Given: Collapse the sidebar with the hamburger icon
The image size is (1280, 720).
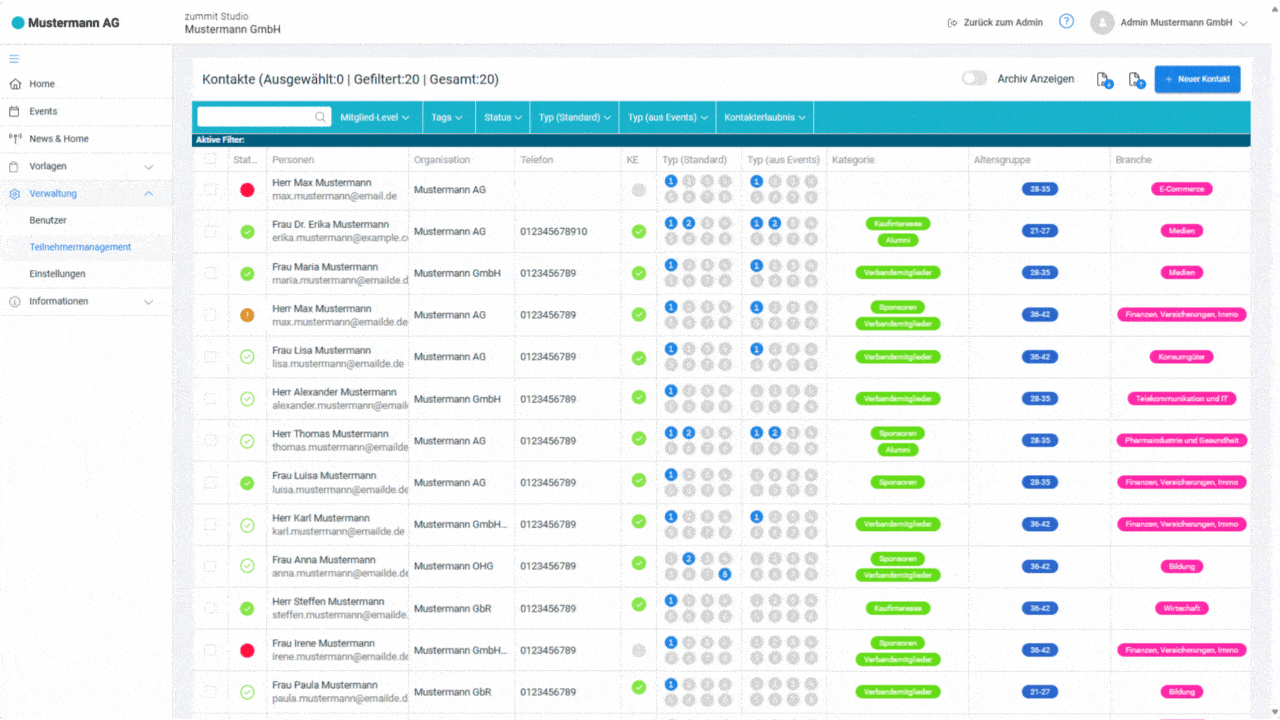Looking at the screenshot, I should [14, 59].
